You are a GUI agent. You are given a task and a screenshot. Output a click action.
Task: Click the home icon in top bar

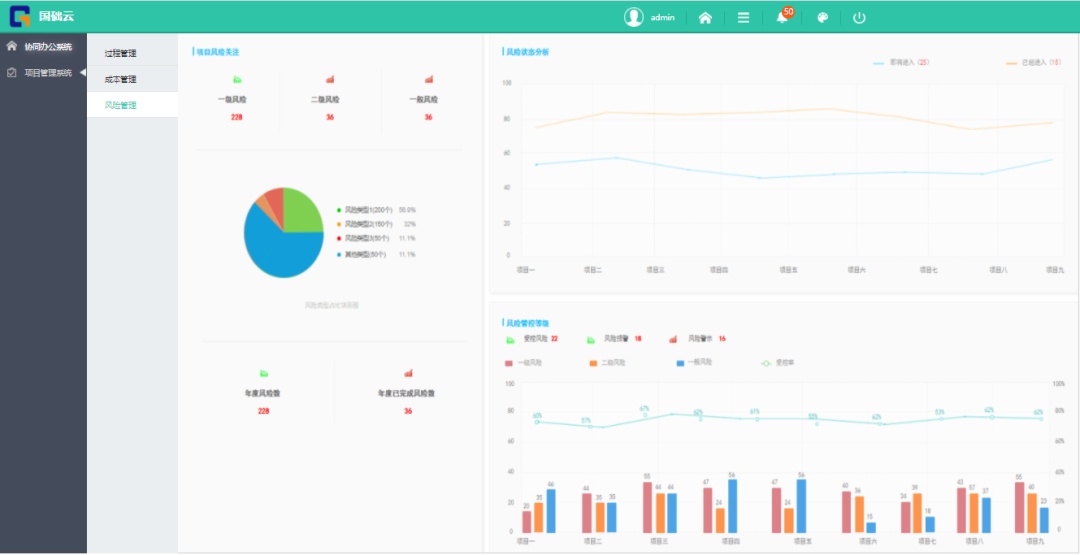(x=705, y=17)
